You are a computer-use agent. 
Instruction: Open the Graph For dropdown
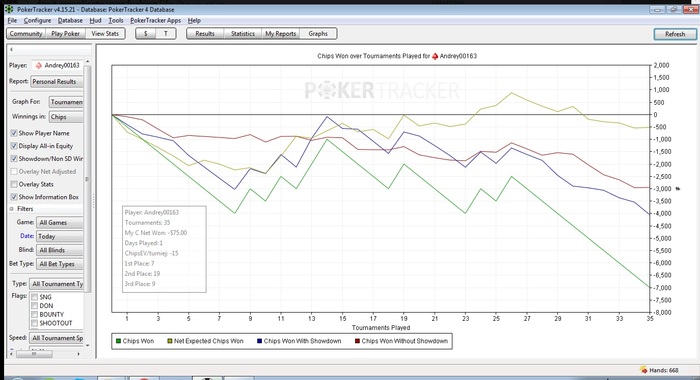coord(66,102)
